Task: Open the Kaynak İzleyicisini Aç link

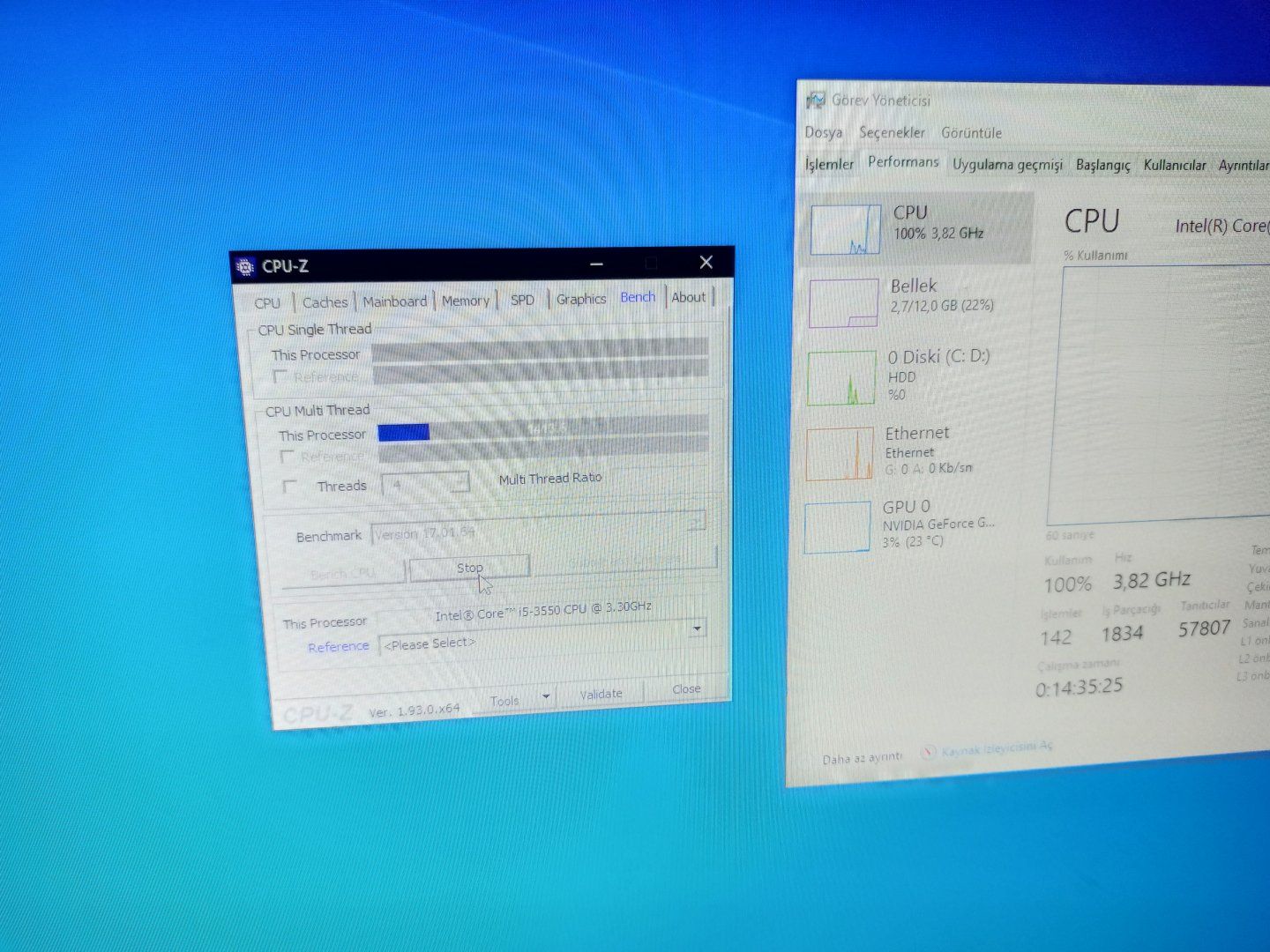Action: tap(997, 748)
